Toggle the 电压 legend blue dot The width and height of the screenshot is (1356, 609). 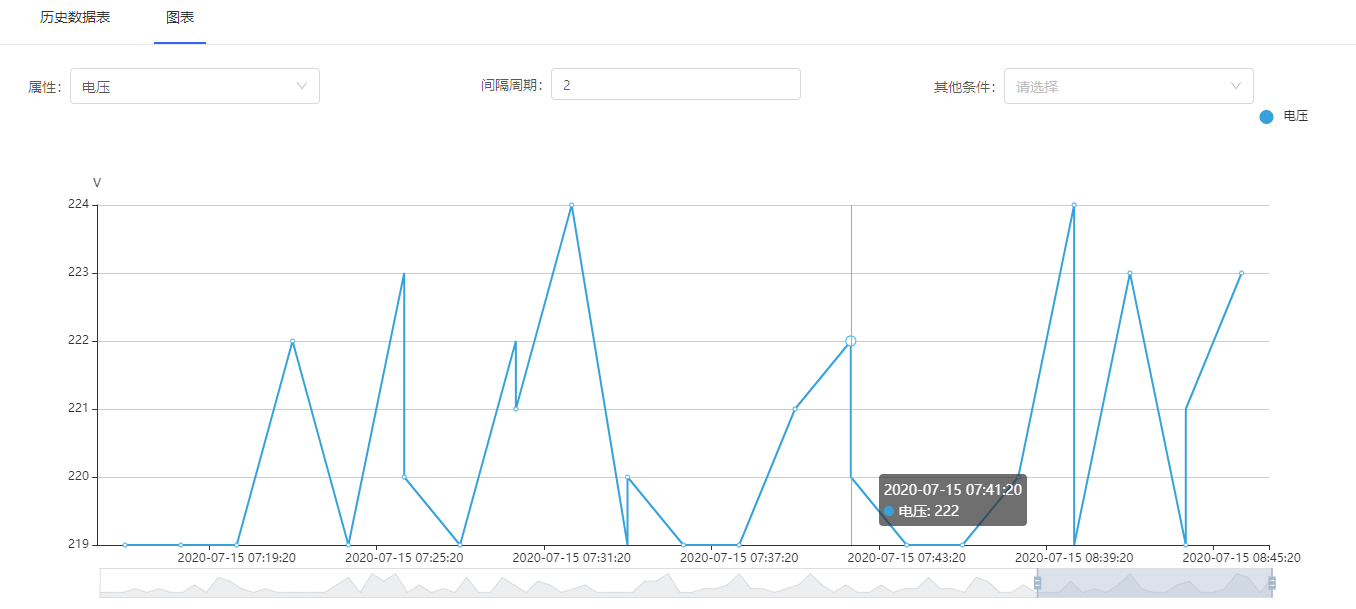point(1266,117)
